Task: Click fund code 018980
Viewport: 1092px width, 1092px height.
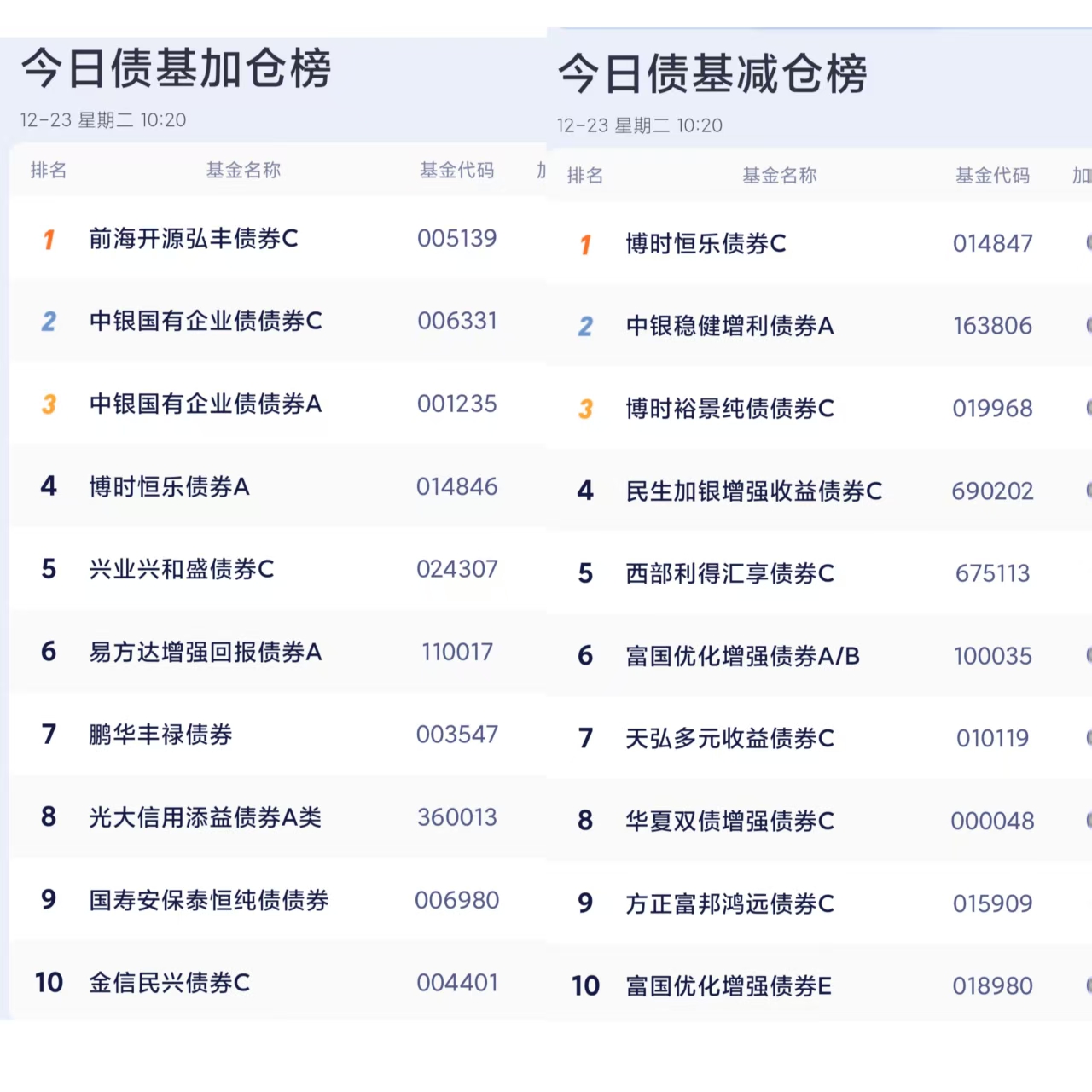Action: click(992, 986)
